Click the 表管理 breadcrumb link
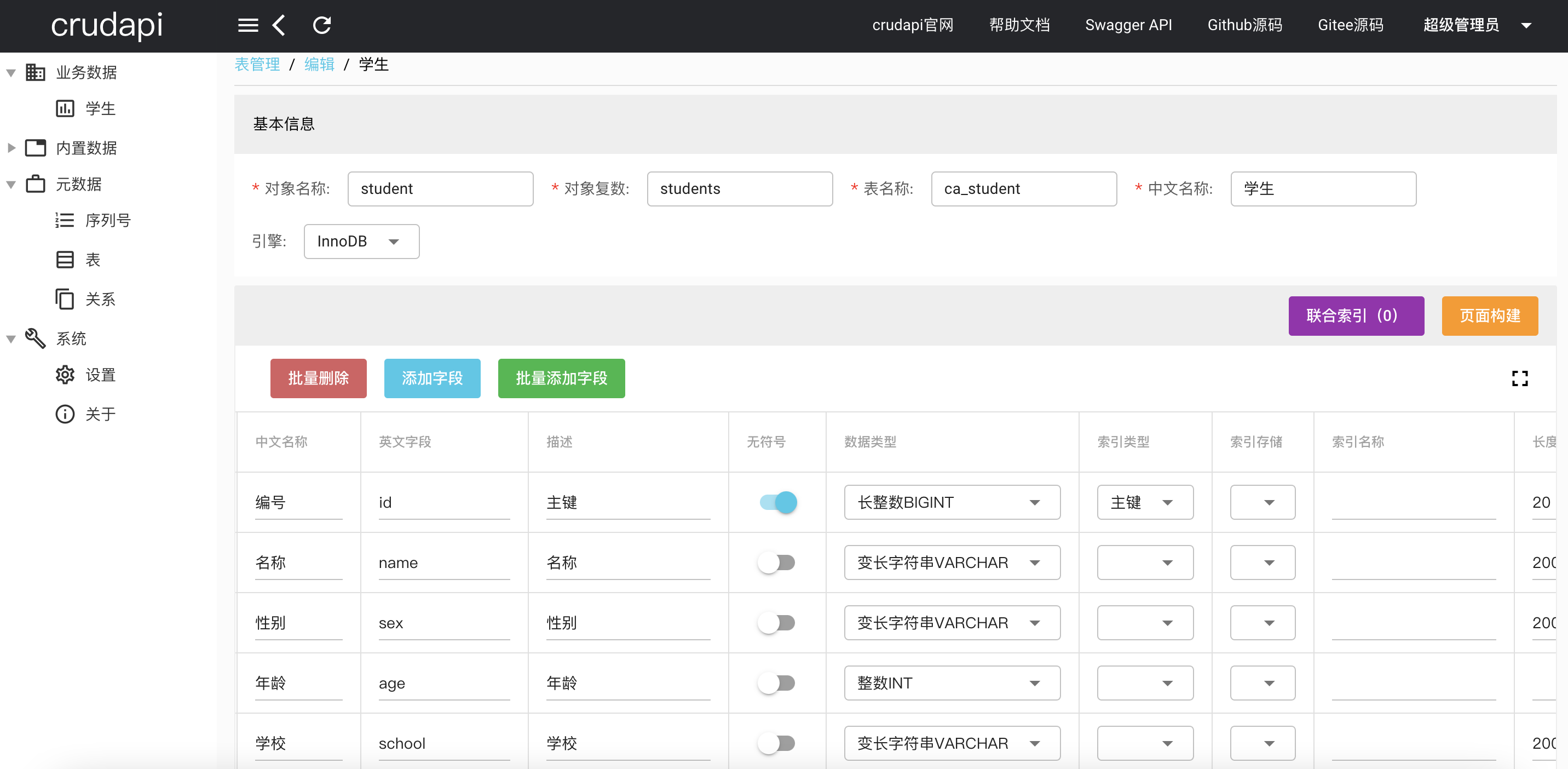 257,64
